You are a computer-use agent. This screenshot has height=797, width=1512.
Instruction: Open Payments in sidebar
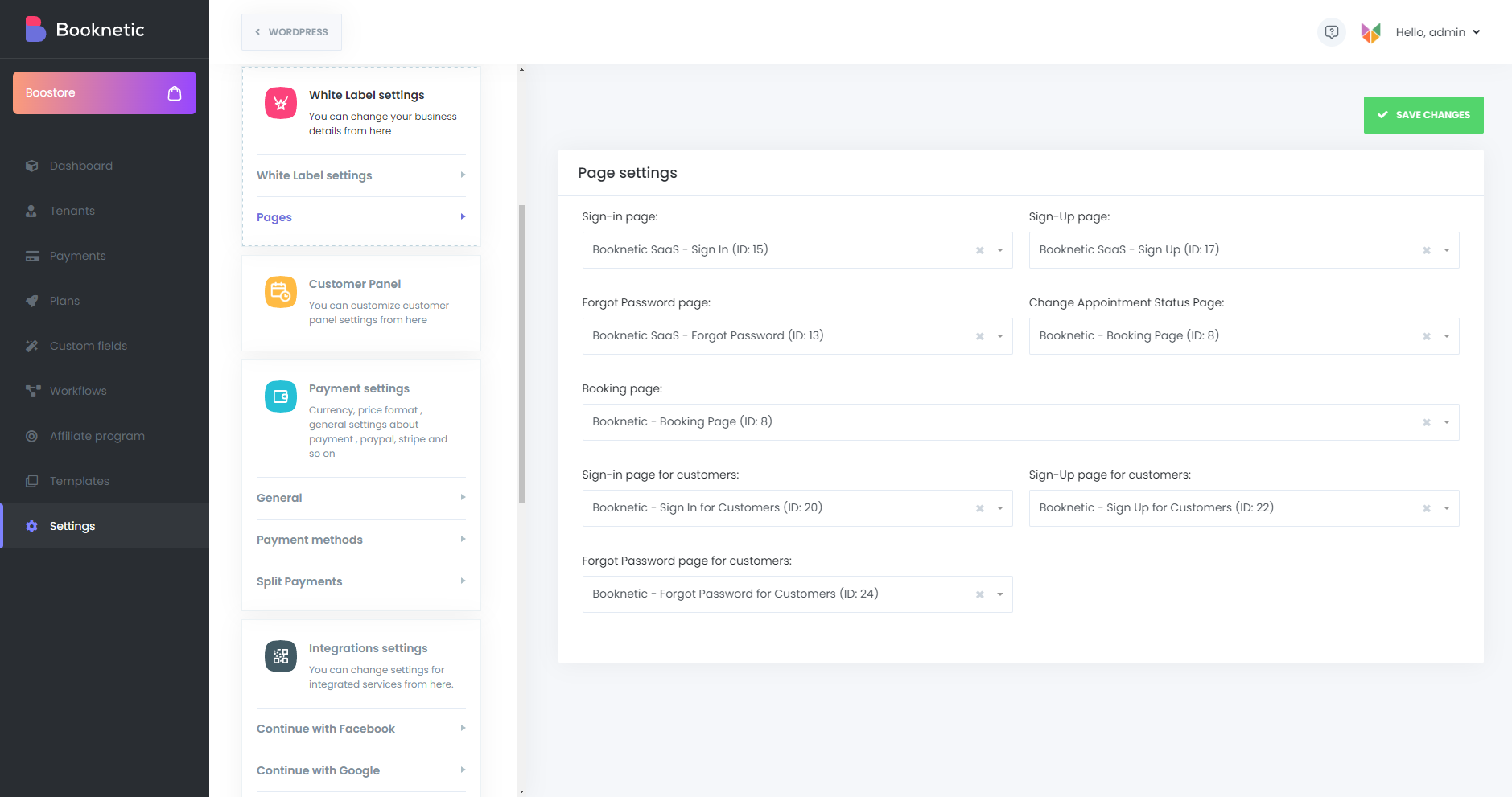pyautogui.click(x=105, y=256)
